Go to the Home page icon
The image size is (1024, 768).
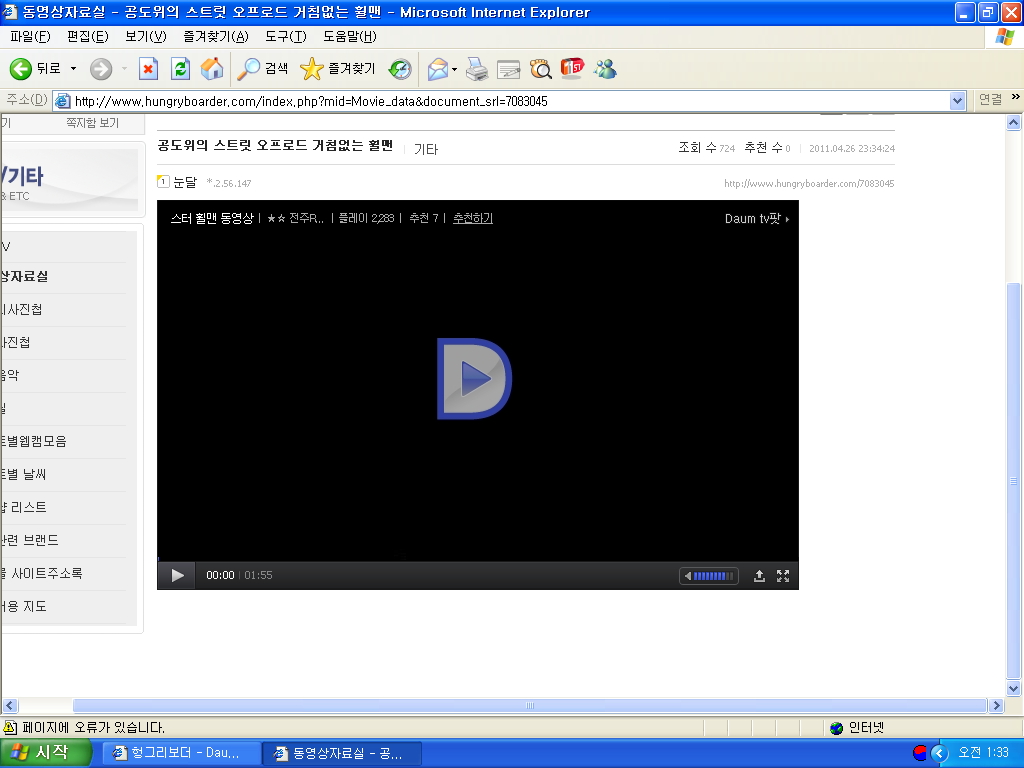(212, 69)
